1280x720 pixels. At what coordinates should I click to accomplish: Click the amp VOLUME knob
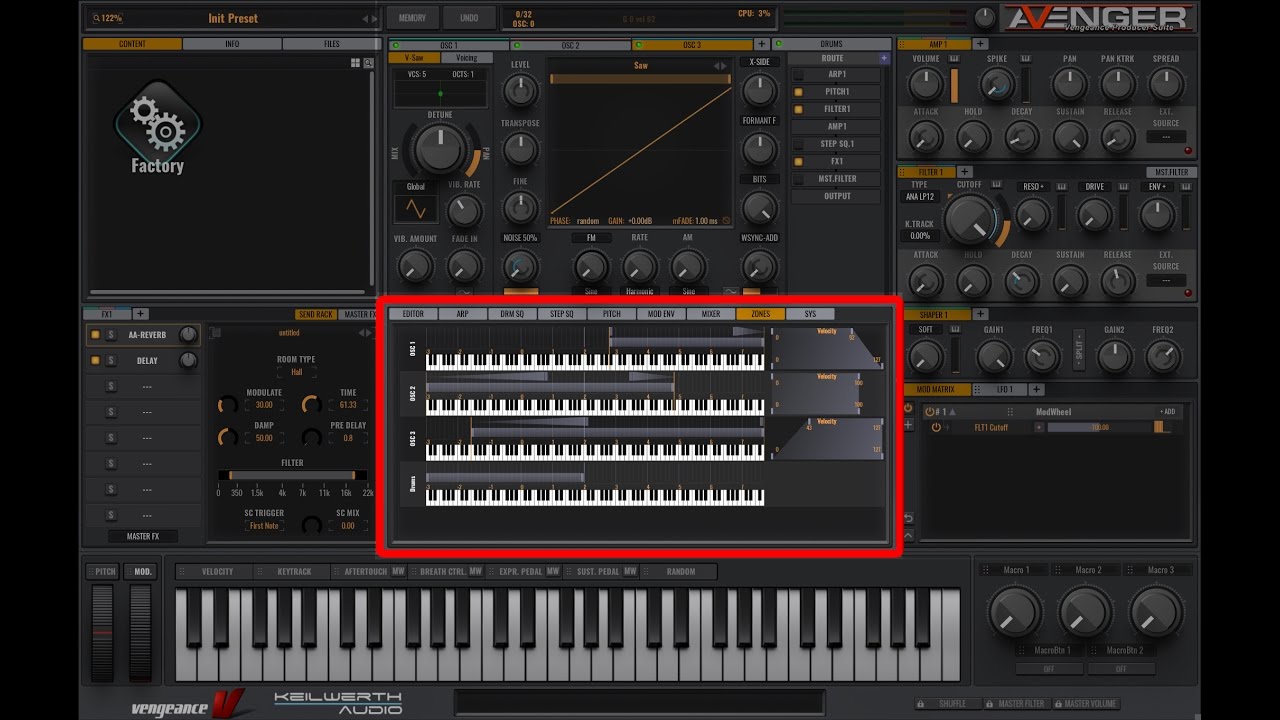925,85
